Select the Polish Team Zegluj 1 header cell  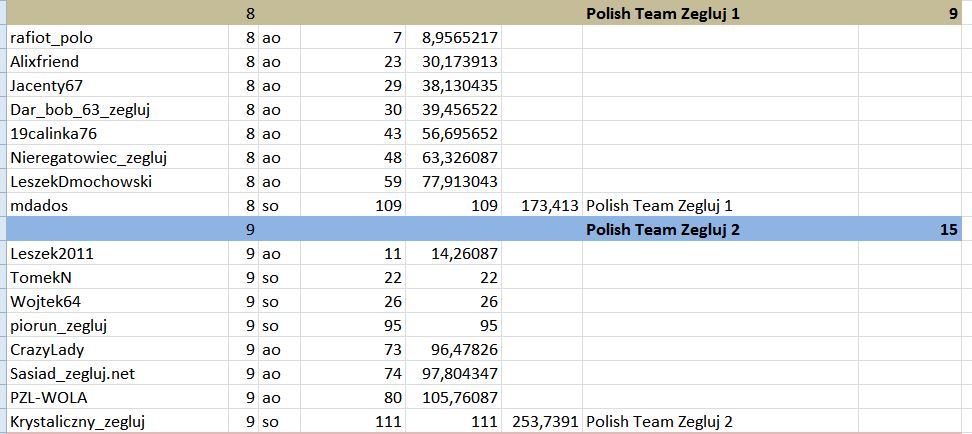[720, 14]
